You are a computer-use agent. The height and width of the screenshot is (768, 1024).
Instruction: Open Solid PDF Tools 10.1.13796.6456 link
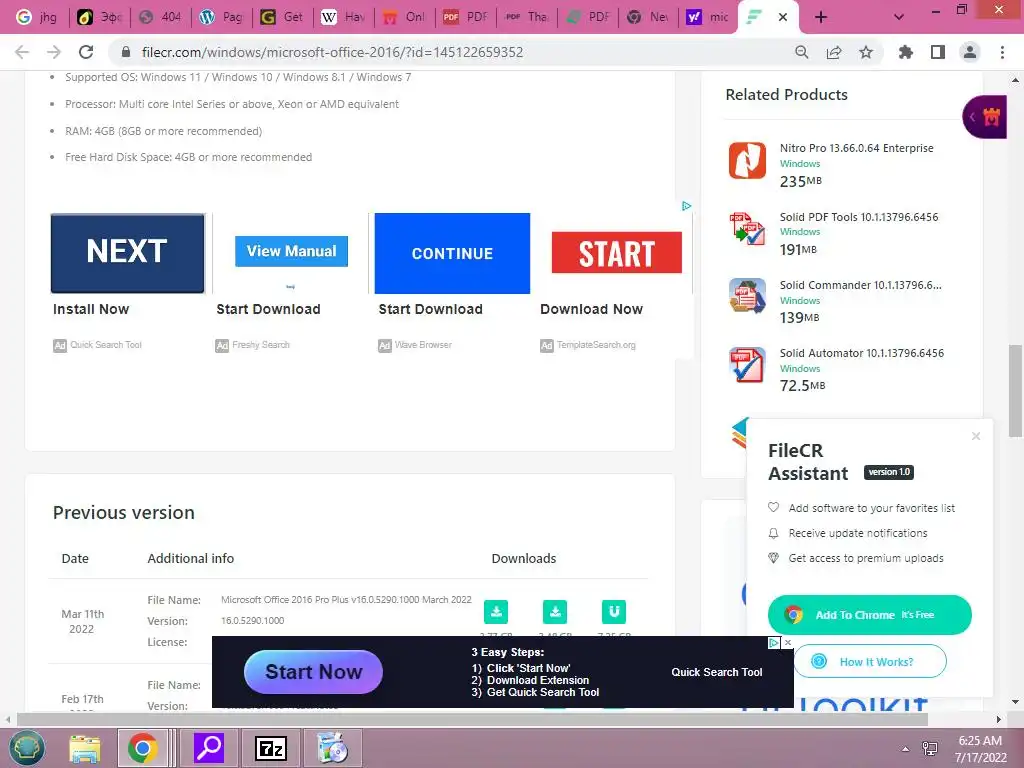859,217
